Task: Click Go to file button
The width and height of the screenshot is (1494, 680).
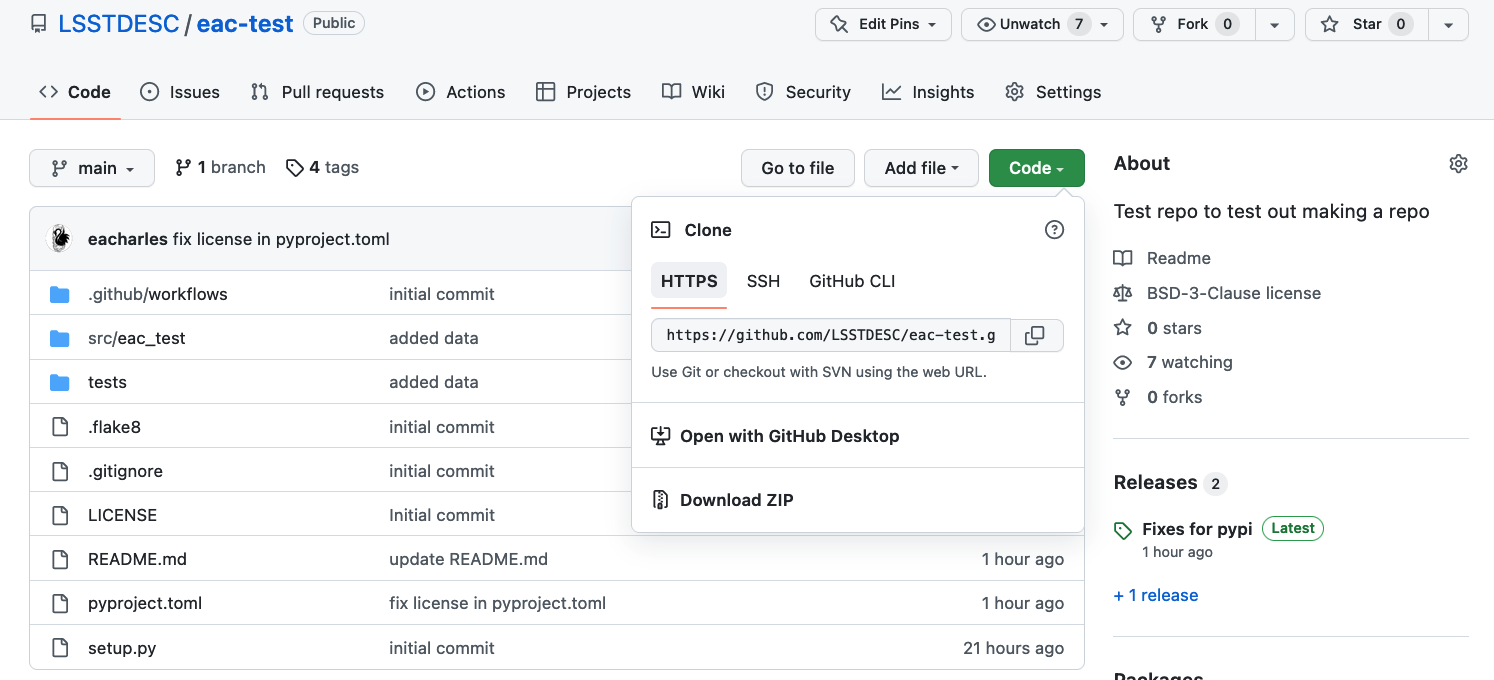Action: pos(798,168)
